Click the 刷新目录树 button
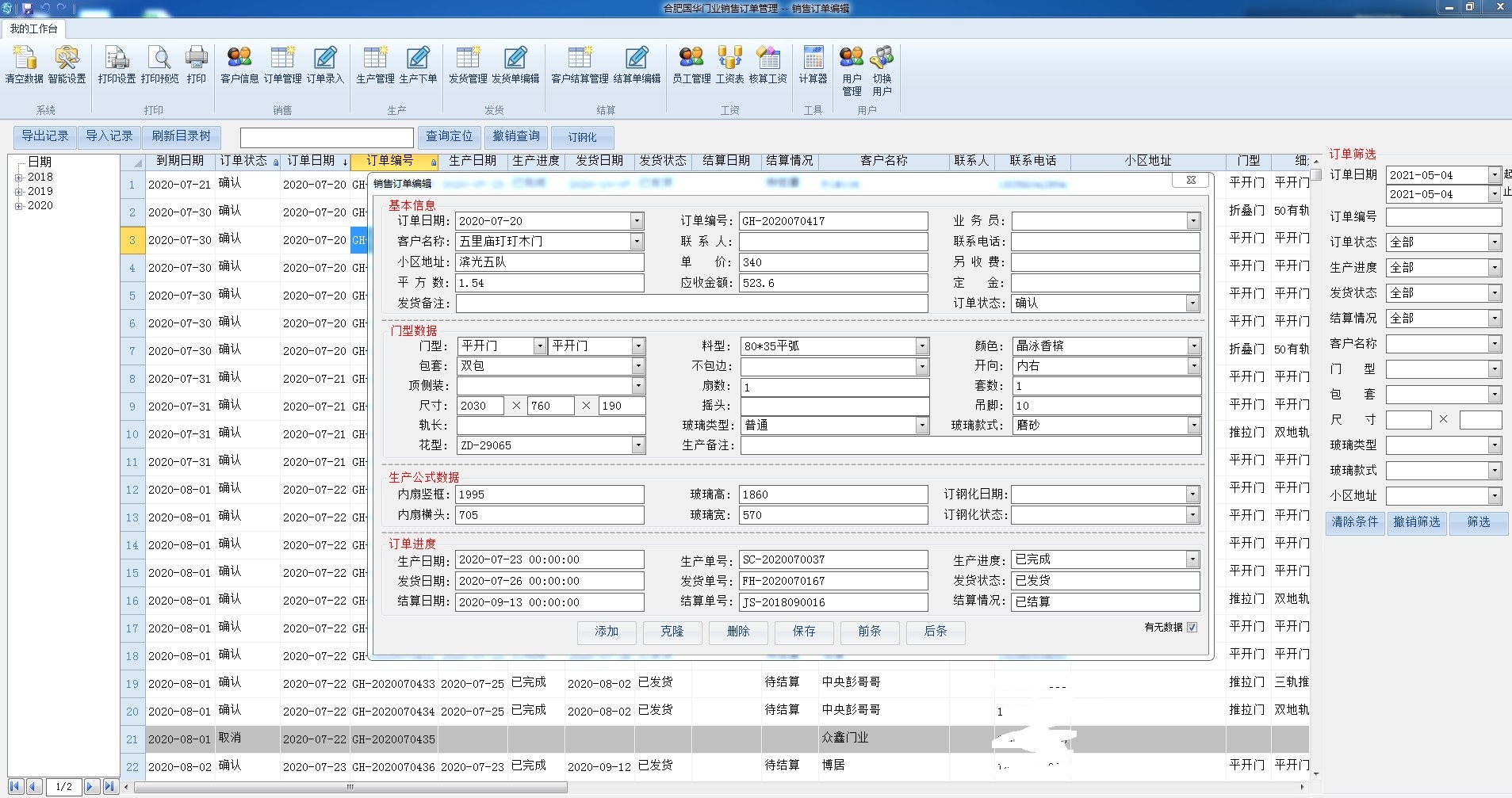1512x798 pixels. coord(182,136)
